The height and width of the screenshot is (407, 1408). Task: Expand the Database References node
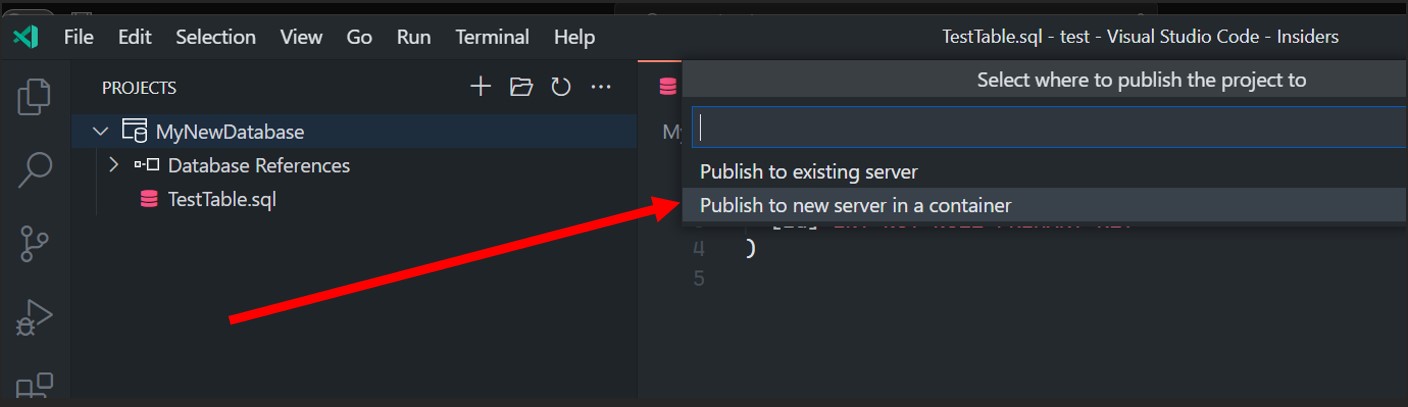(x=114, y=165)
